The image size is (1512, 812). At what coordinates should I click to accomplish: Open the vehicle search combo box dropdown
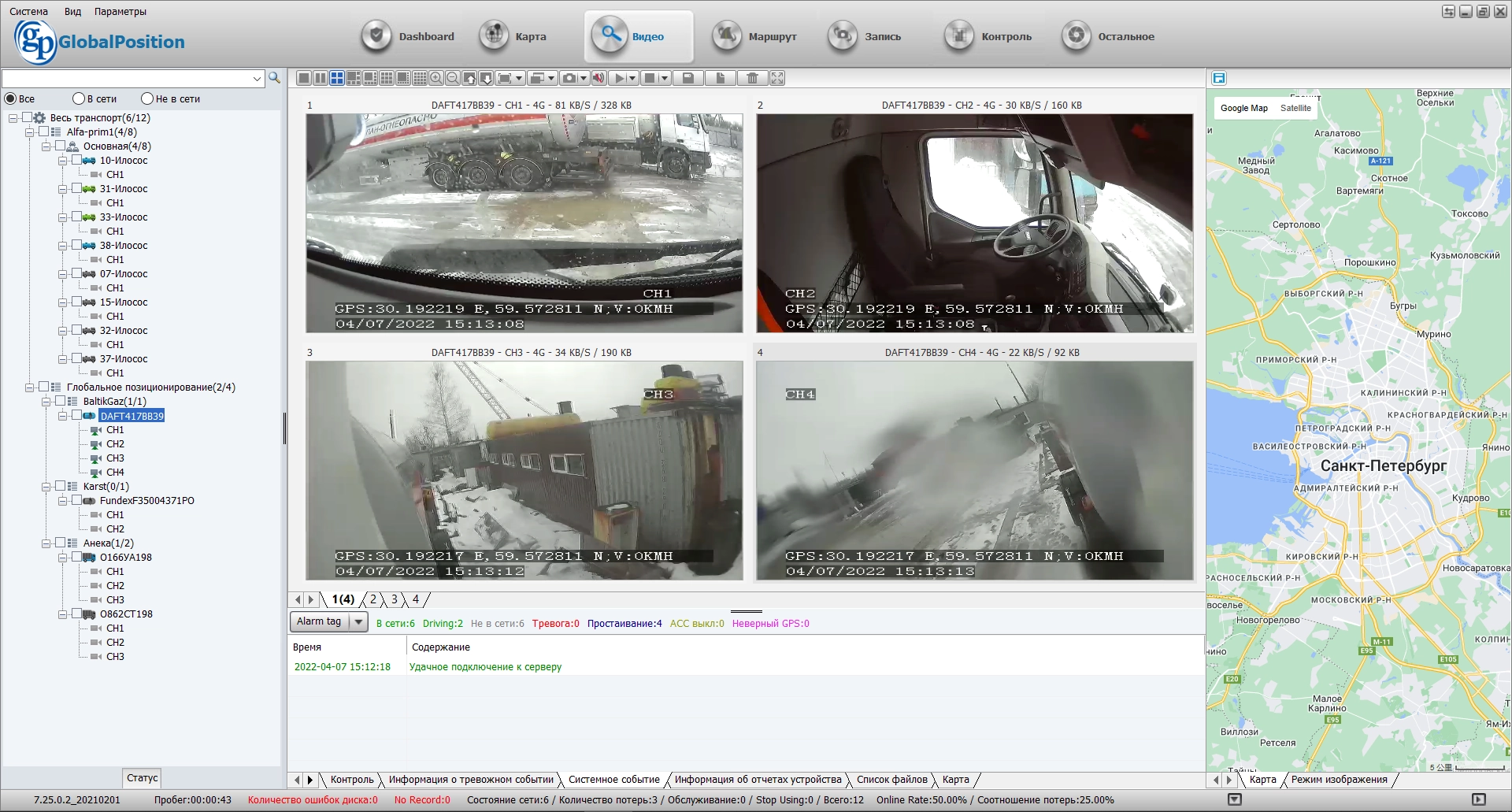click(257, 79)
